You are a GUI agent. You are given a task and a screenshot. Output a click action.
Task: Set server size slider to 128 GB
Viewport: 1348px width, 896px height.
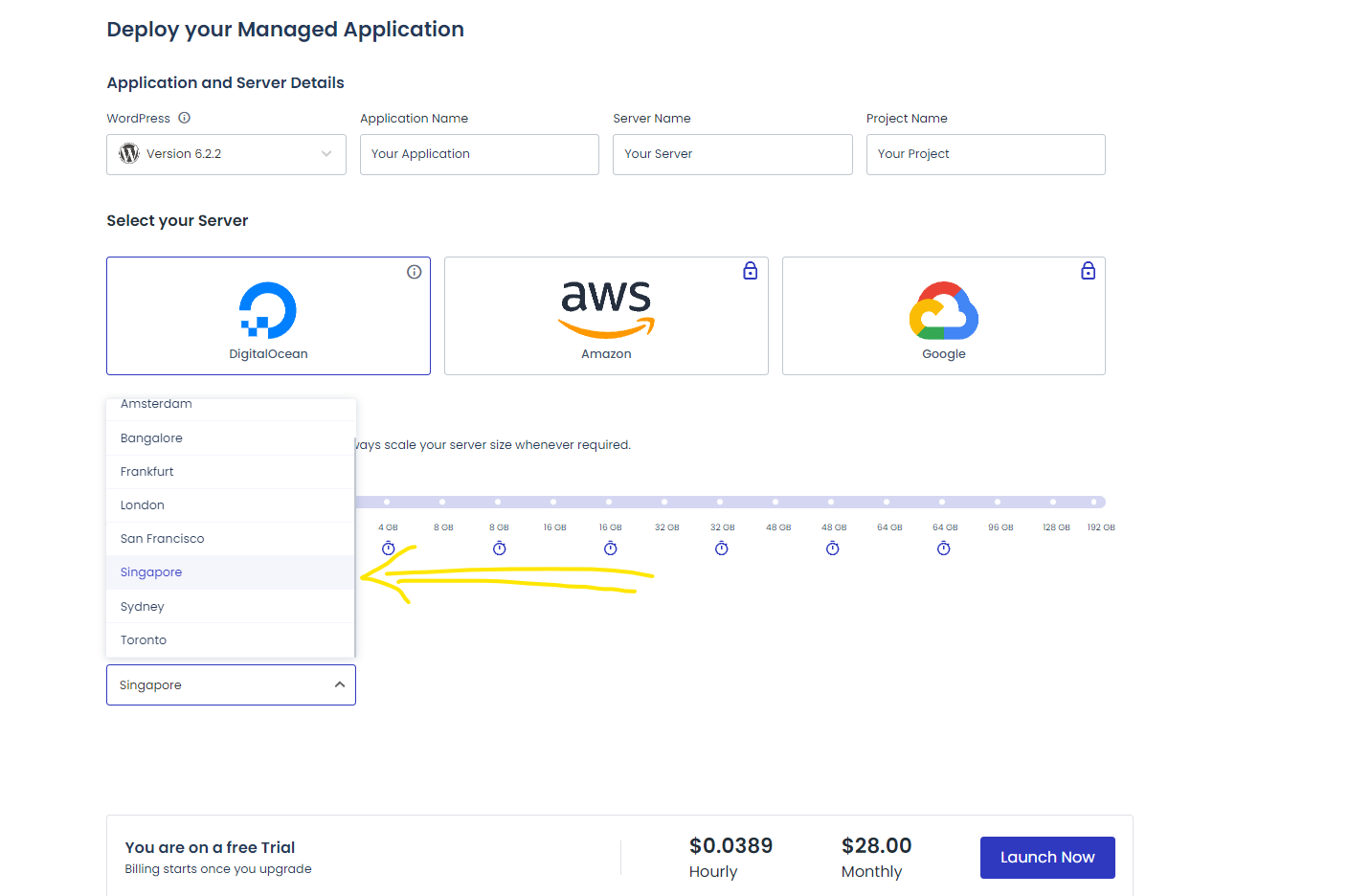pos(1053,502)
